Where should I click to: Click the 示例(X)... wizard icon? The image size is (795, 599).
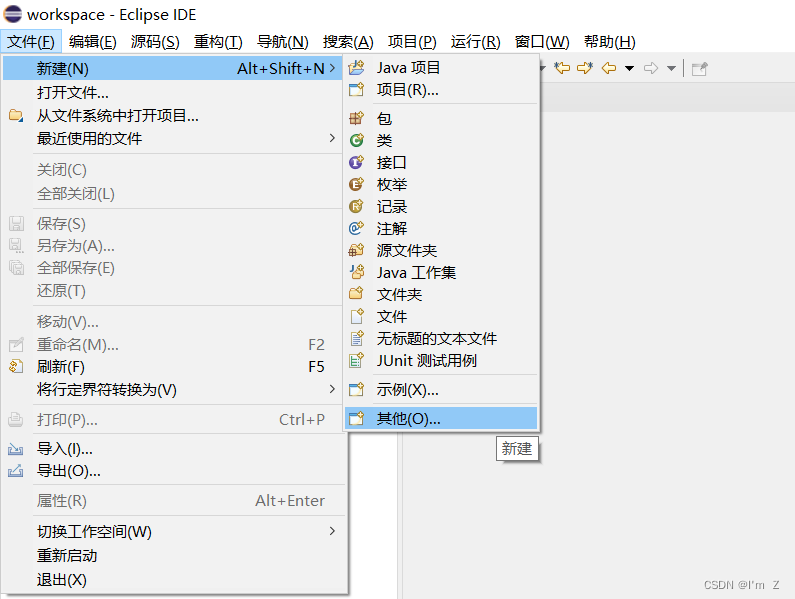pos(356,390)
